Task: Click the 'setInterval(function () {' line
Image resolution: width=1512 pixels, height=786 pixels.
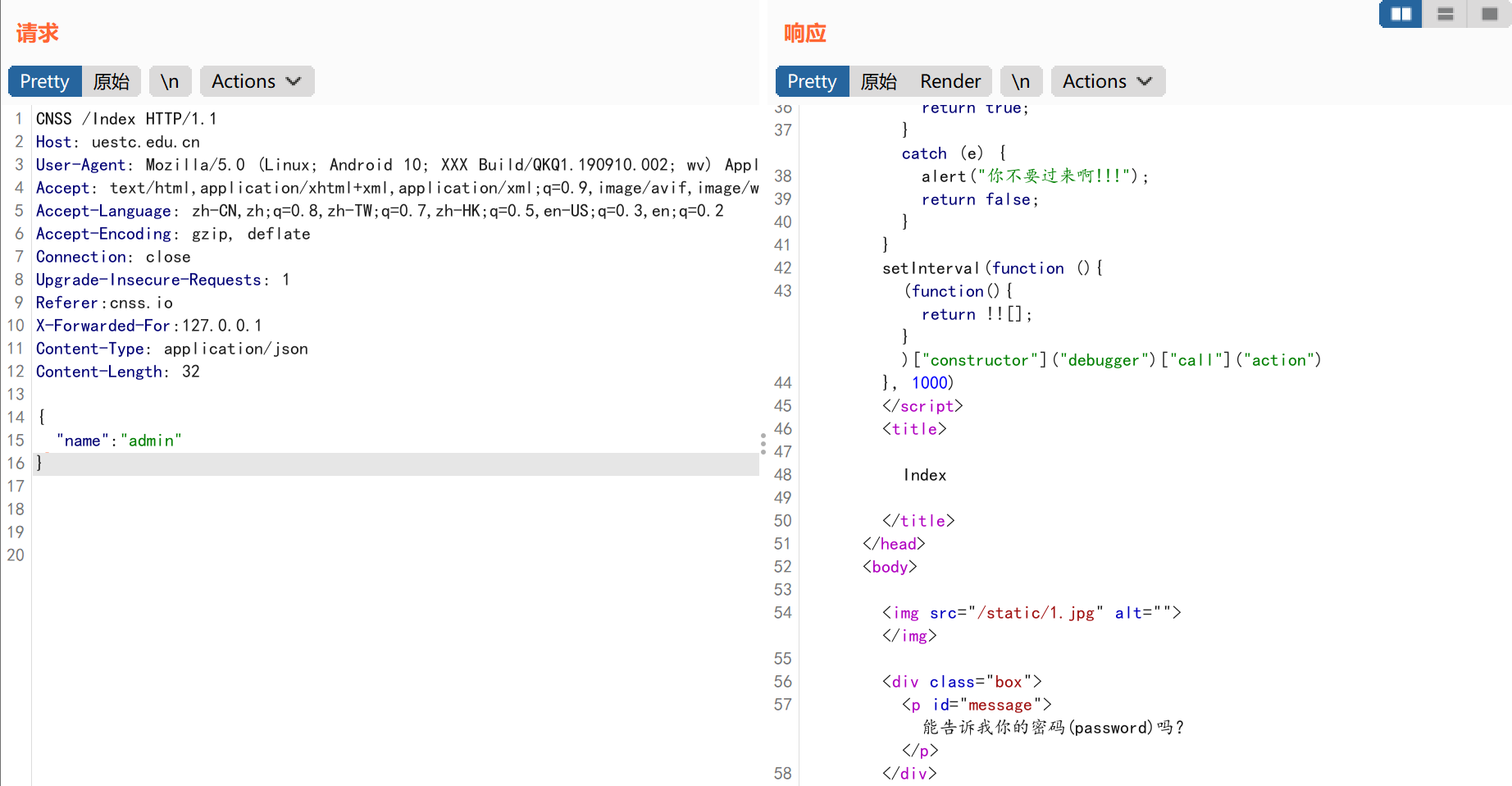Action: point(992,268)
